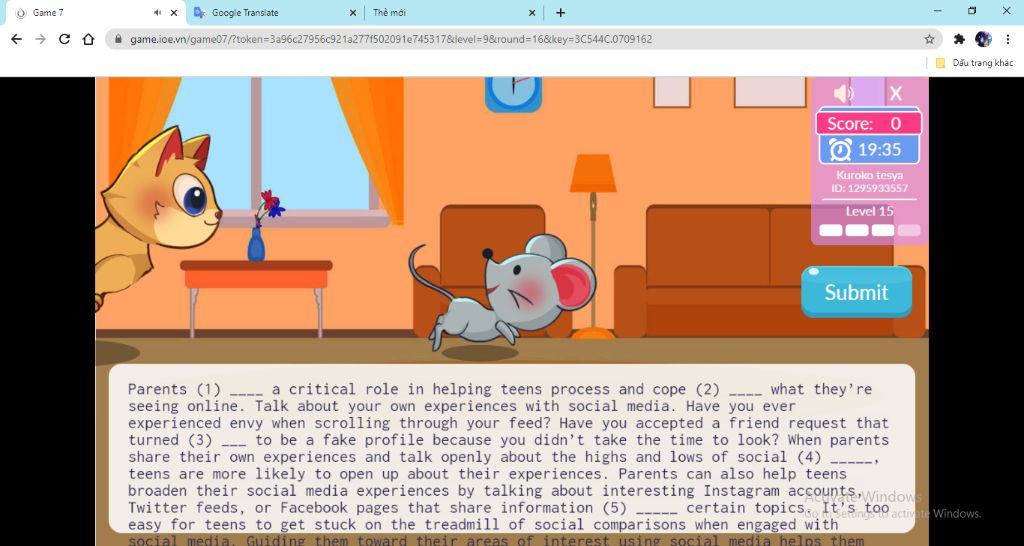The image size is (1024, 546).
Task: Open the Chrome profile avatar
Action: click(x=984, y=39)
